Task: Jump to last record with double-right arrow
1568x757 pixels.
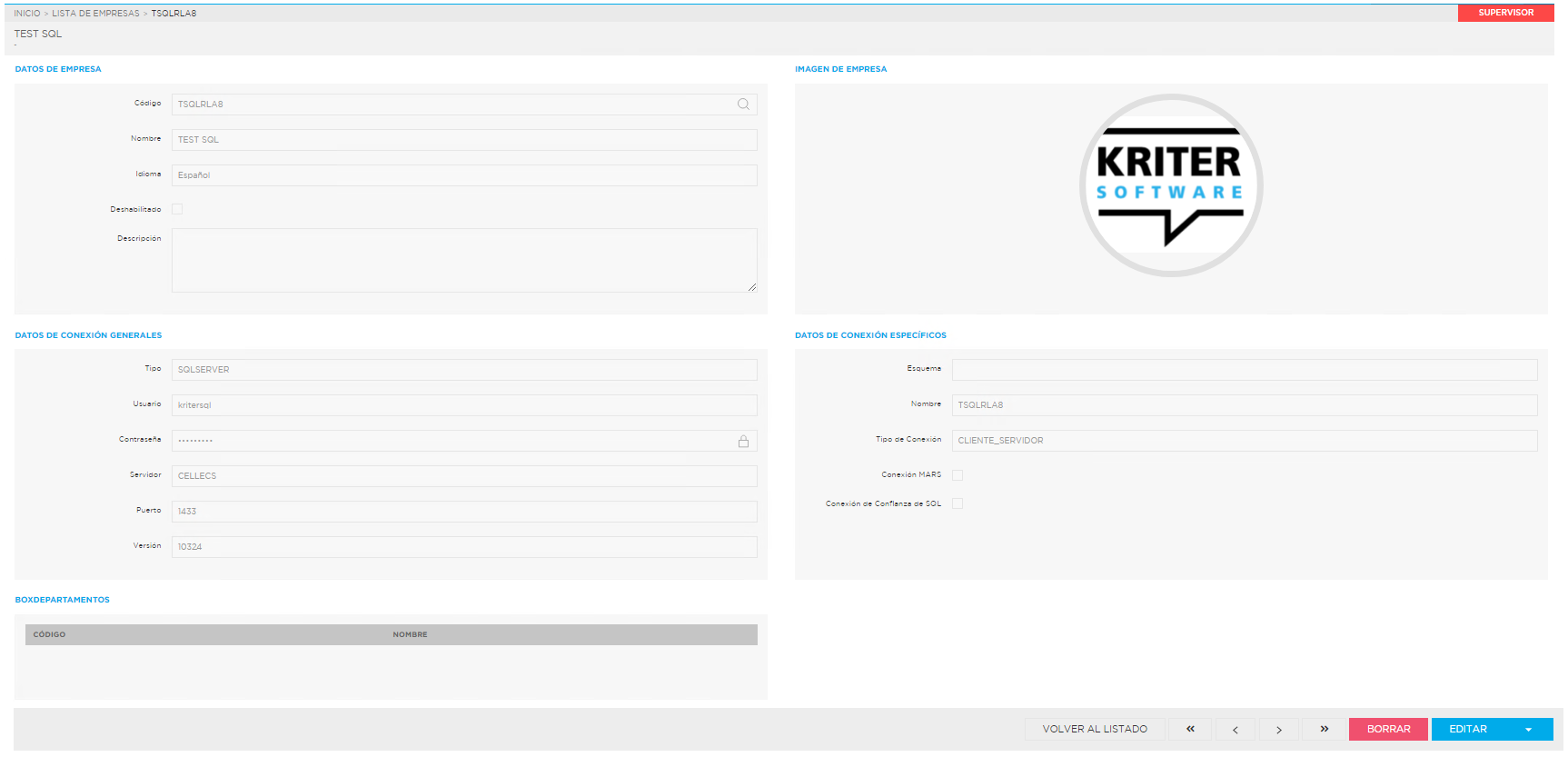Action: pos(1324,729)
